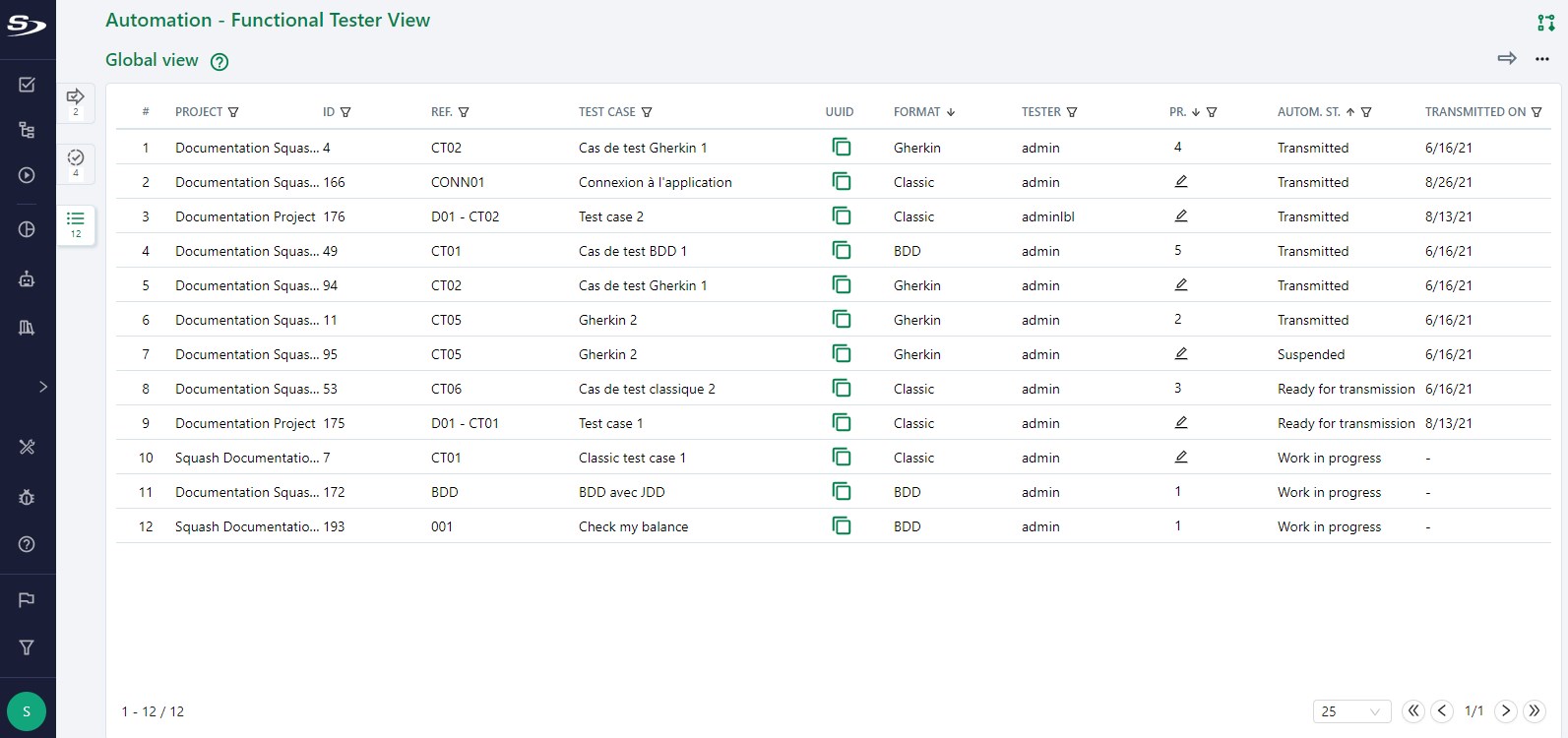1568x738 pixels.
Task: Filter the PROJECT column
Action: pyautogui.click(x=233, y=112)
